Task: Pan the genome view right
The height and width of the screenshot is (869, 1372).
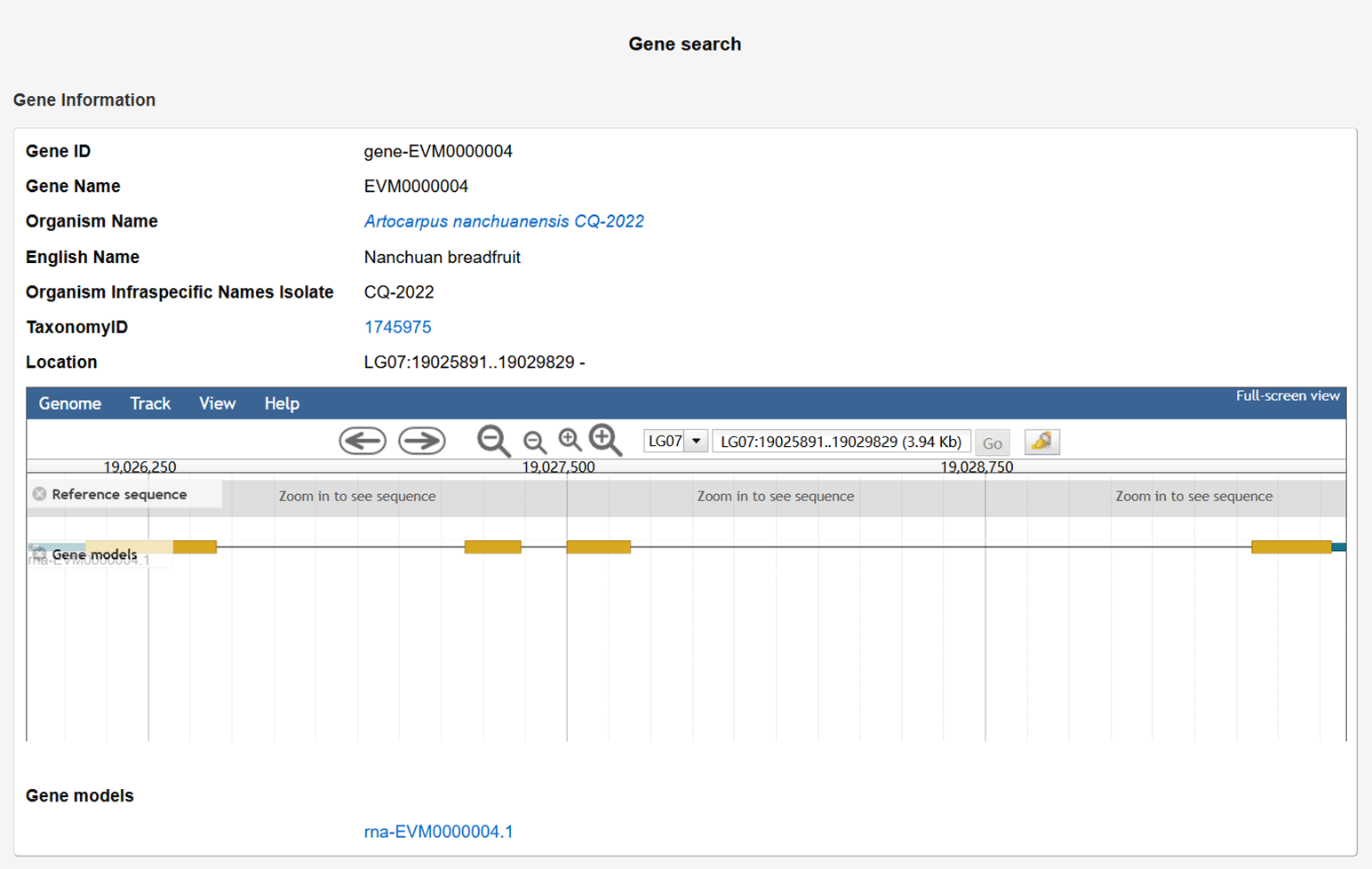Action: pos(421,441)
